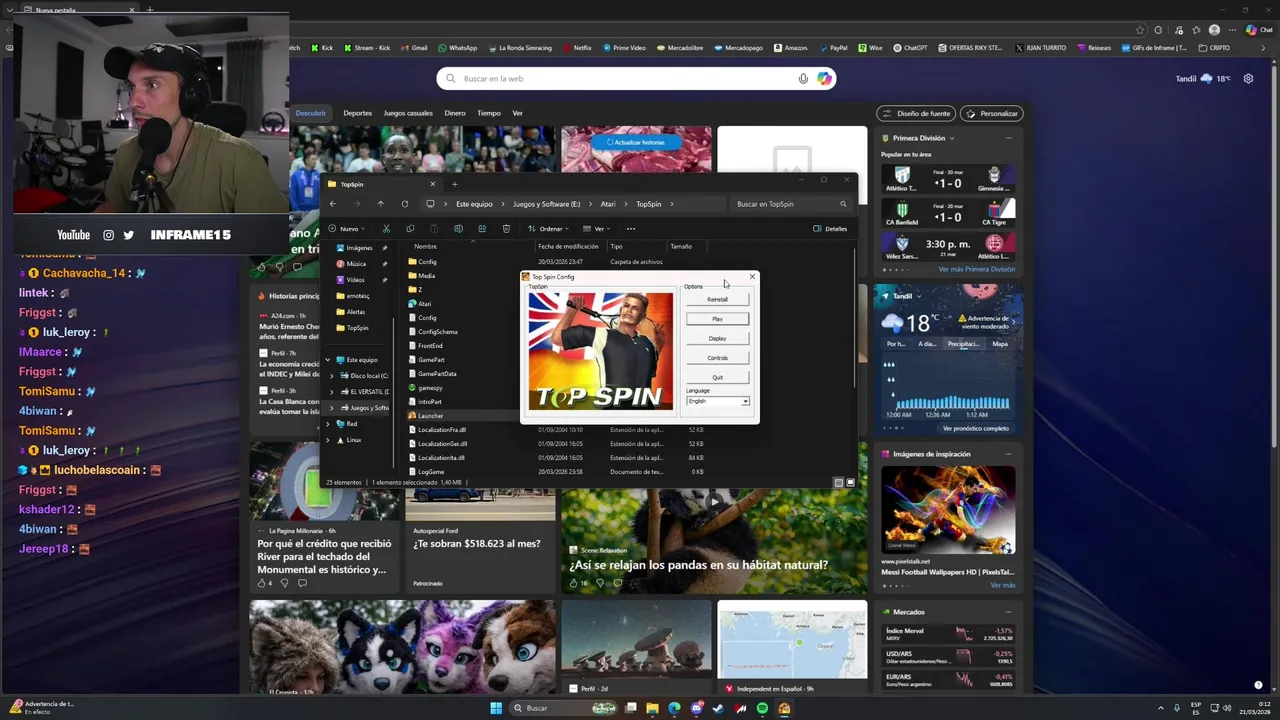Screen dimensions: 1280x720
Task: Click the Atari breadcrumb in the address bar
Action: point(608,204)
